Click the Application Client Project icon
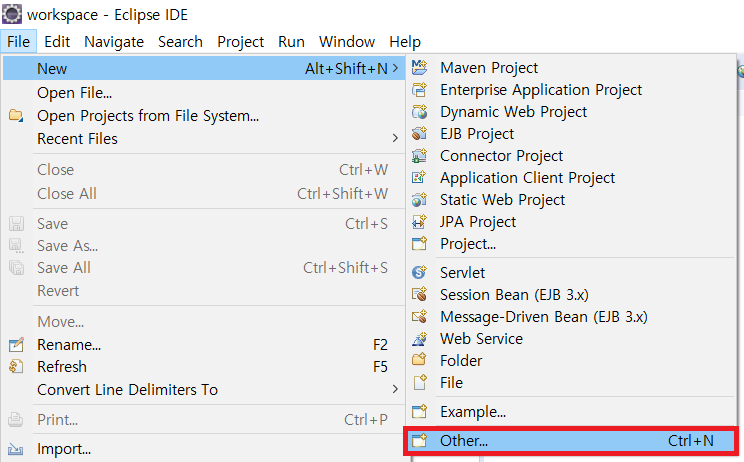This screenshot has width=744, height=462. tap(419, 177)
